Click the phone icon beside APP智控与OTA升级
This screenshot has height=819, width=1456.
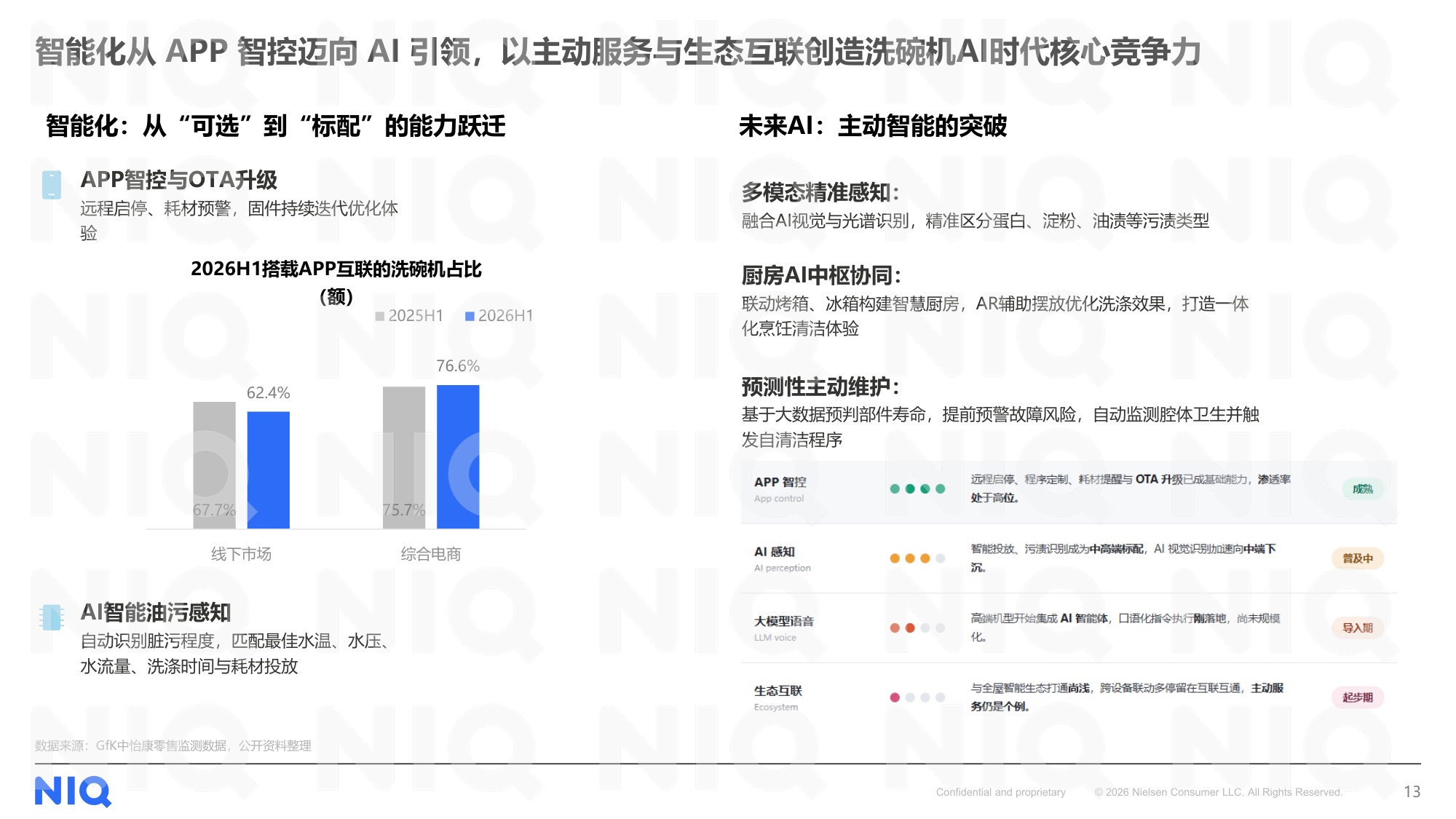point(52,185)
